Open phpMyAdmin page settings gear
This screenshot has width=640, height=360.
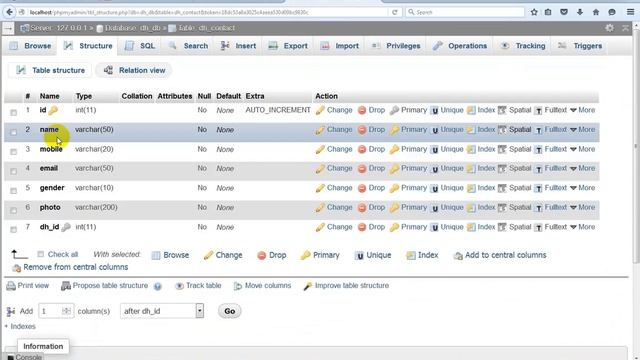609,28
